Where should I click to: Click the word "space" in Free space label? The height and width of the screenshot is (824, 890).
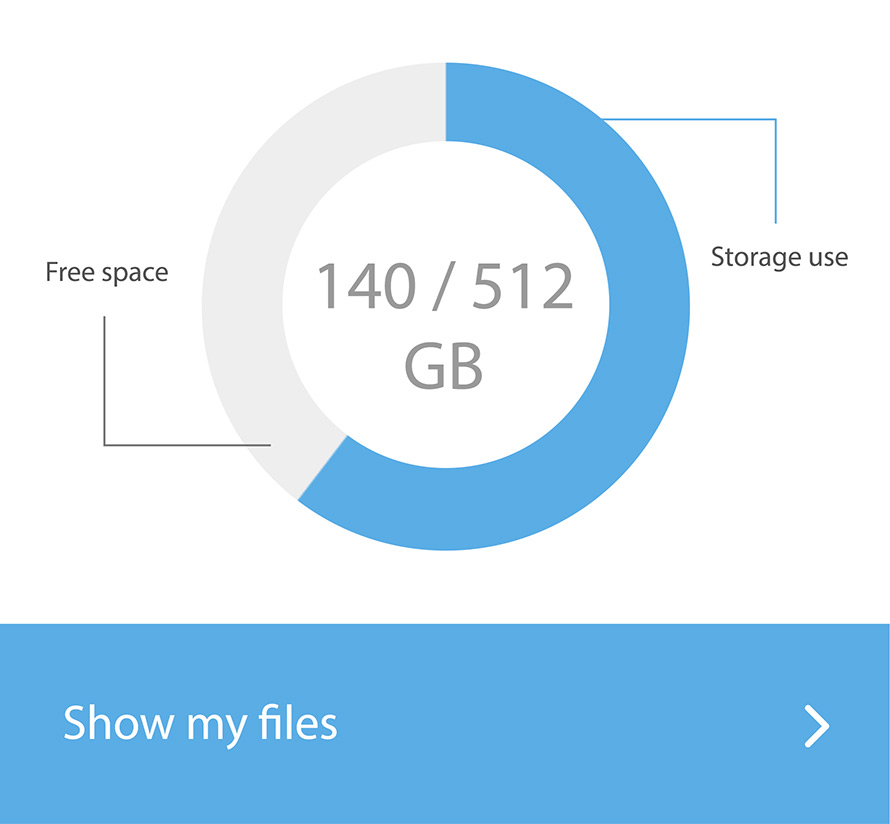pyautogui.click(x=136, y=273)
